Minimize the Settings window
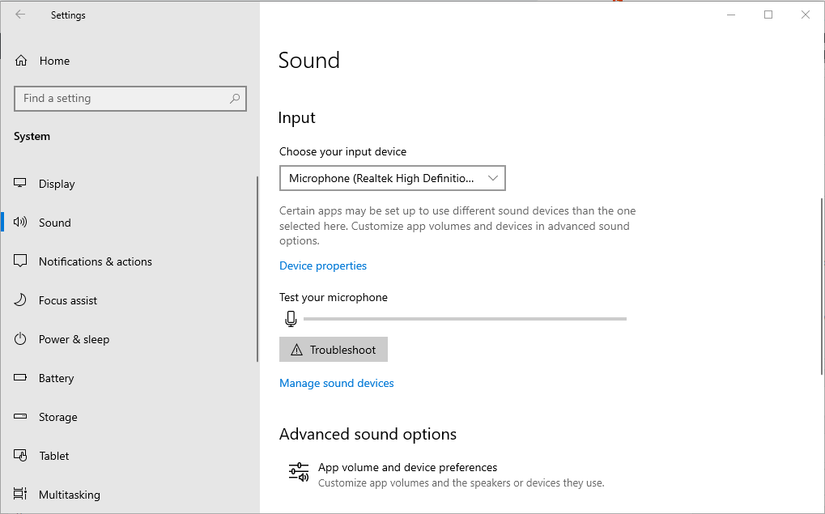The height and width of the screenshot is (514, 825). click(731, 15)
